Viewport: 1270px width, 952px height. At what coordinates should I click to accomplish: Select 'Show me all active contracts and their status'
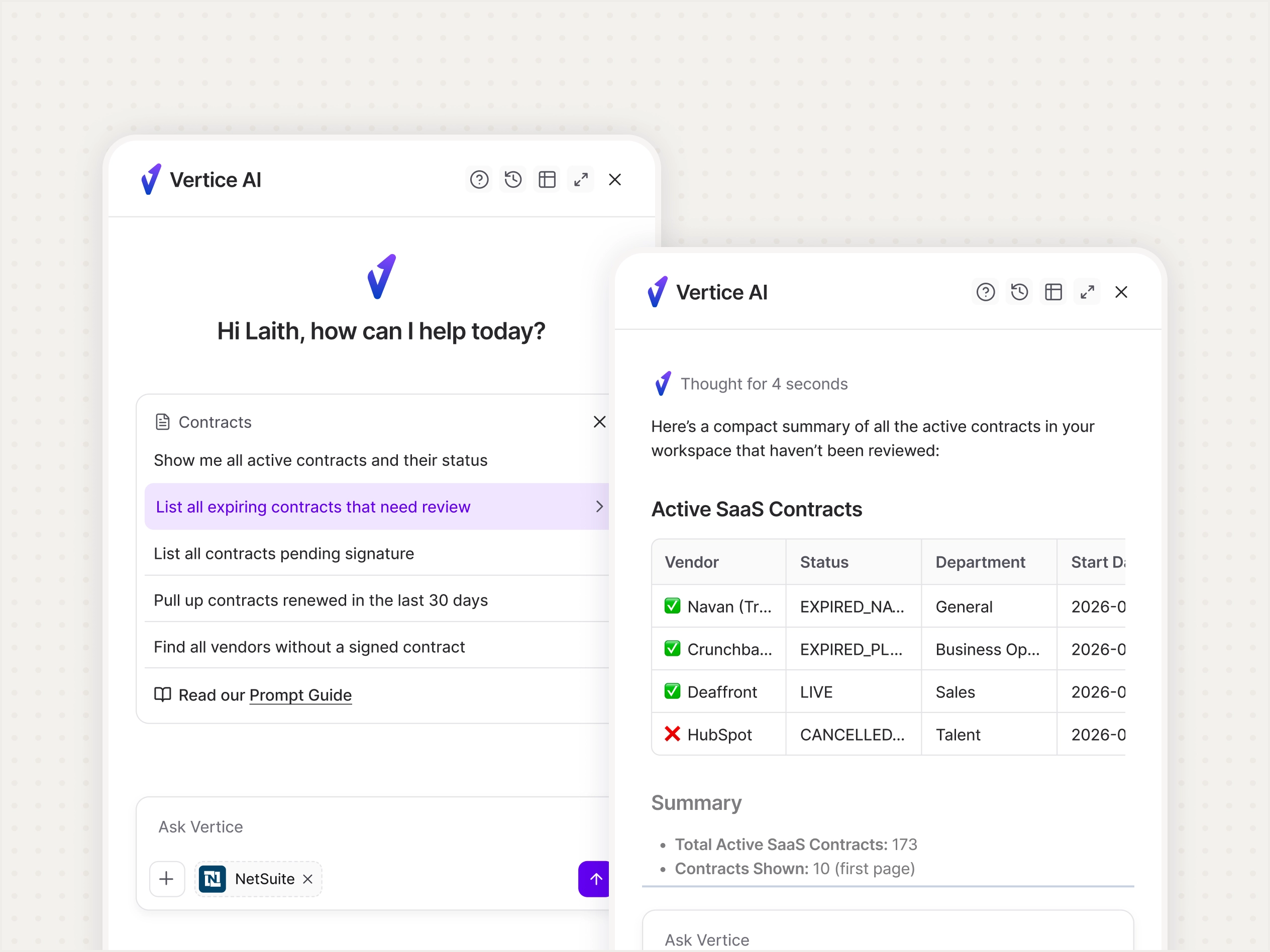coord(377,460)
